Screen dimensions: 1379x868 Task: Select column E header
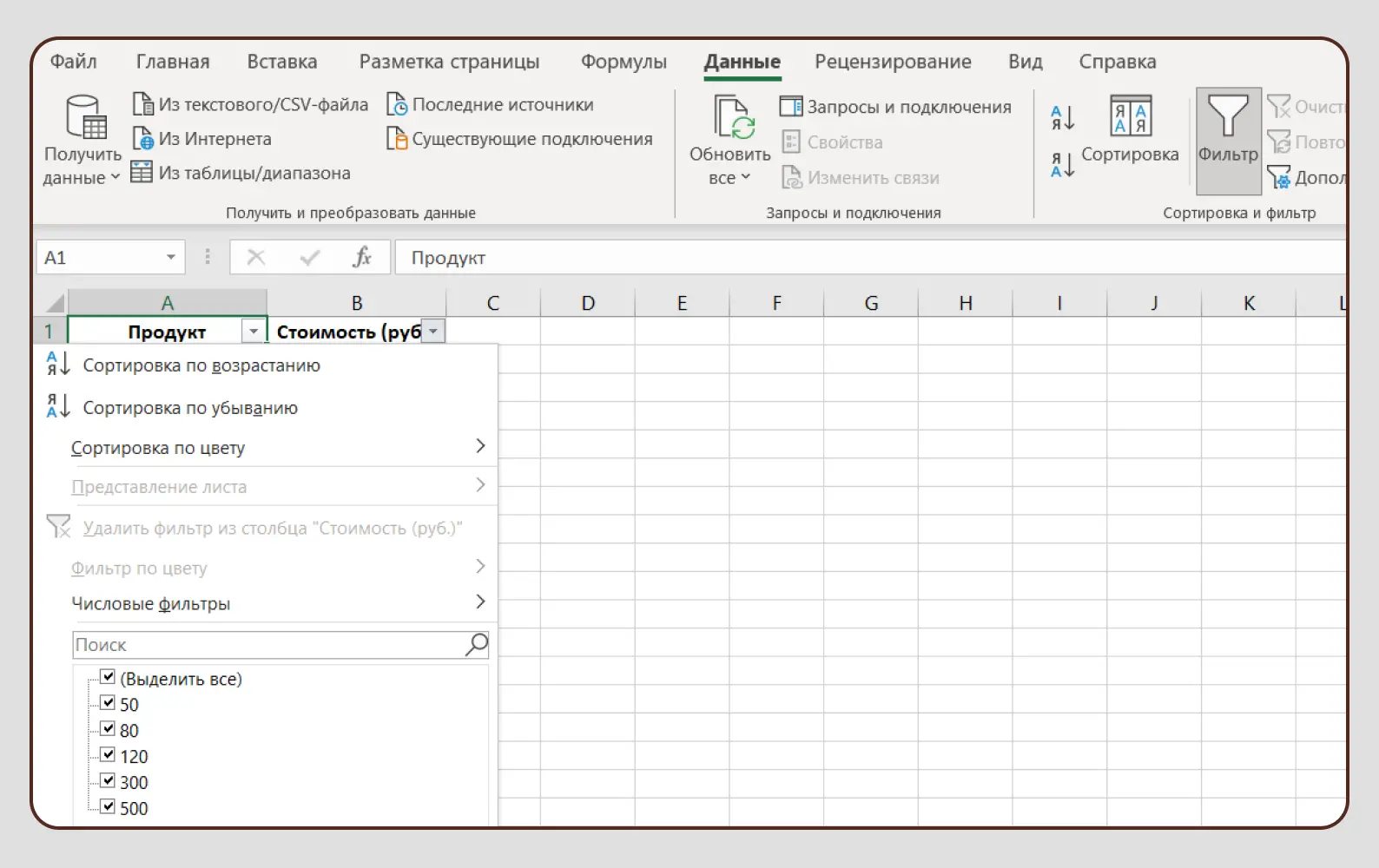pyautogui.click(x=683, y=303)
